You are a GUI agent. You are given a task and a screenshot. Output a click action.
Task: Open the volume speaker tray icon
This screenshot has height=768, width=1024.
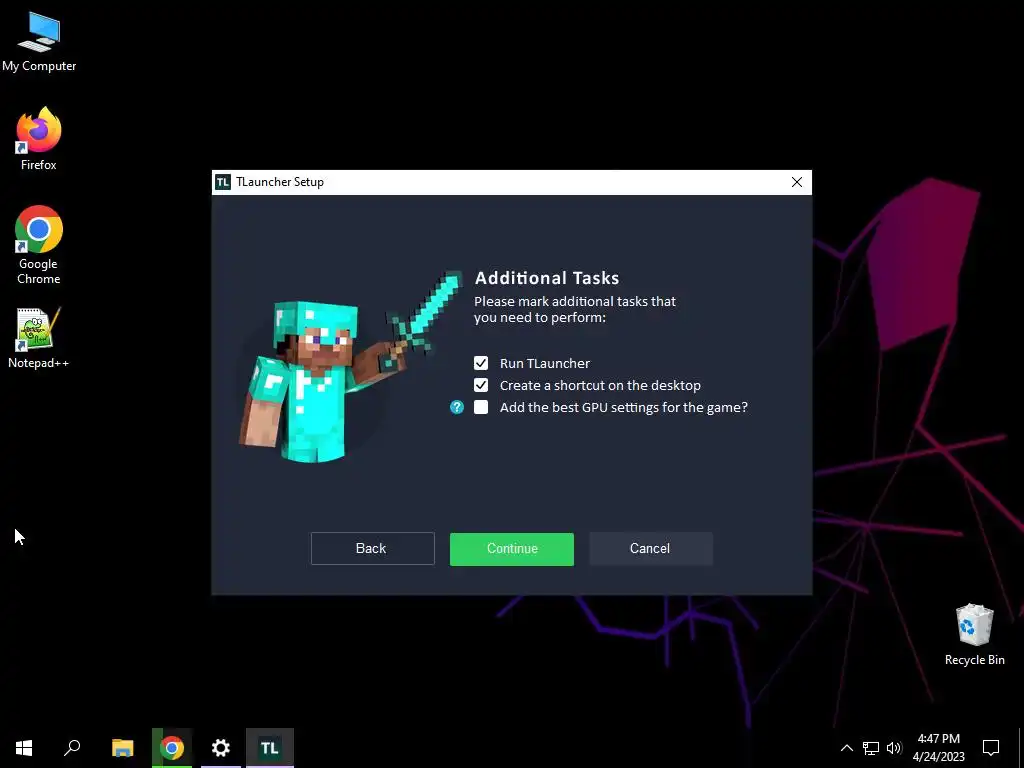(x=894, y=748)
